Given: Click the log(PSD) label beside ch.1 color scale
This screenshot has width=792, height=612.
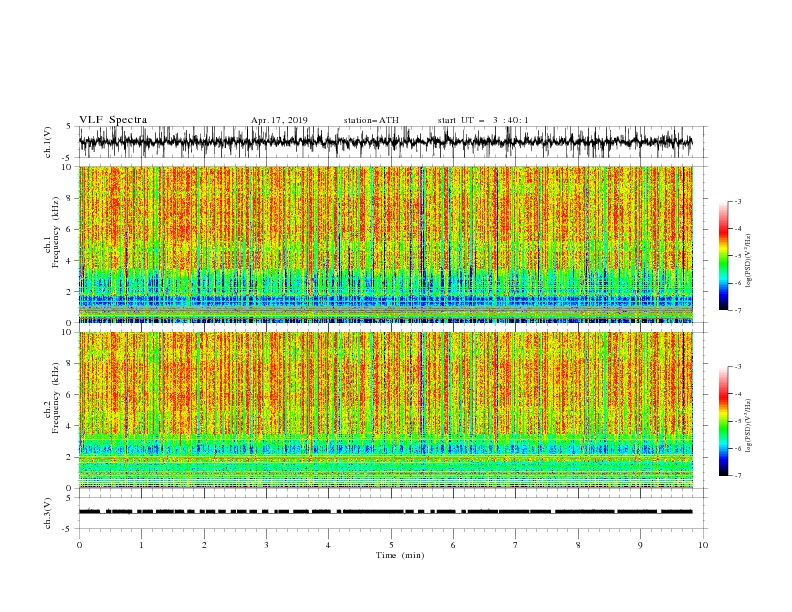Looking at the screenshot, I should point(749,261).
